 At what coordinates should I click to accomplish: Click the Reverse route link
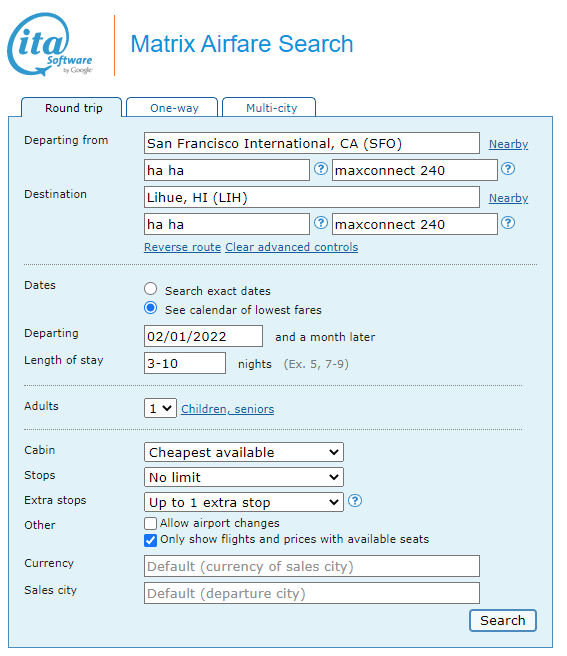pyautogui.click(x=182, y=247)
